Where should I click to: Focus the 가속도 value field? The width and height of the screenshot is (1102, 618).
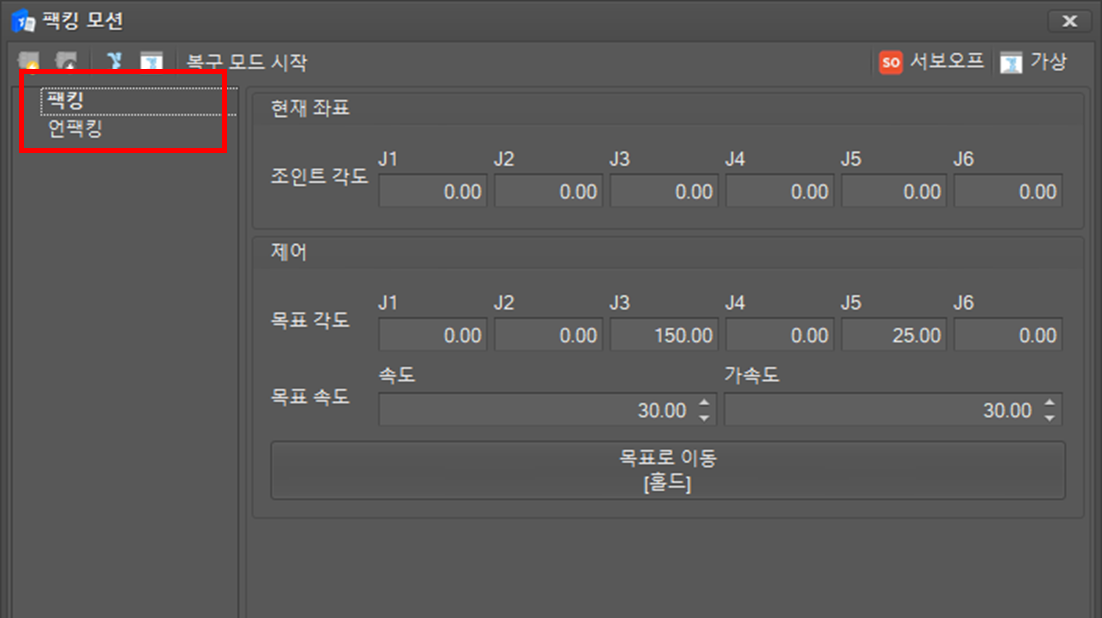click(x=880, y=410)
